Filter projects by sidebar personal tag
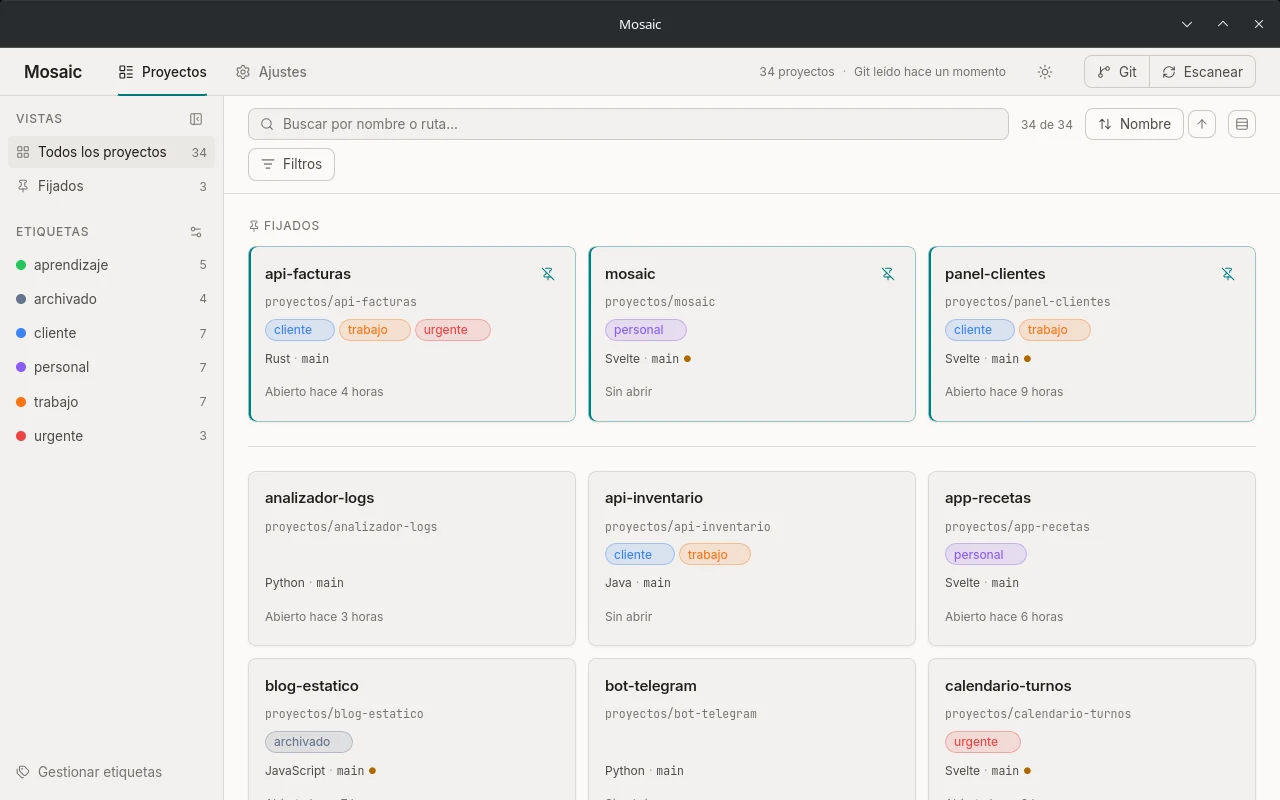Image resolution: width=1280 pixels, height=800 pixels. click(x=112, y=367)
